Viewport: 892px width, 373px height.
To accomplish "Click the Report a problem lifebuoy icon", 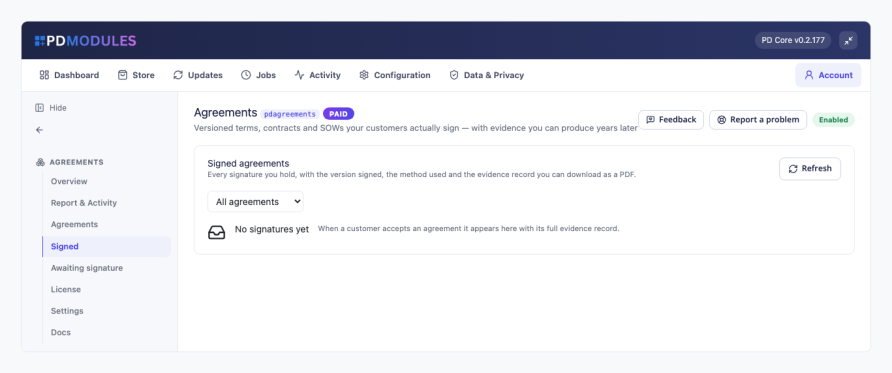I will pos(721,120).
